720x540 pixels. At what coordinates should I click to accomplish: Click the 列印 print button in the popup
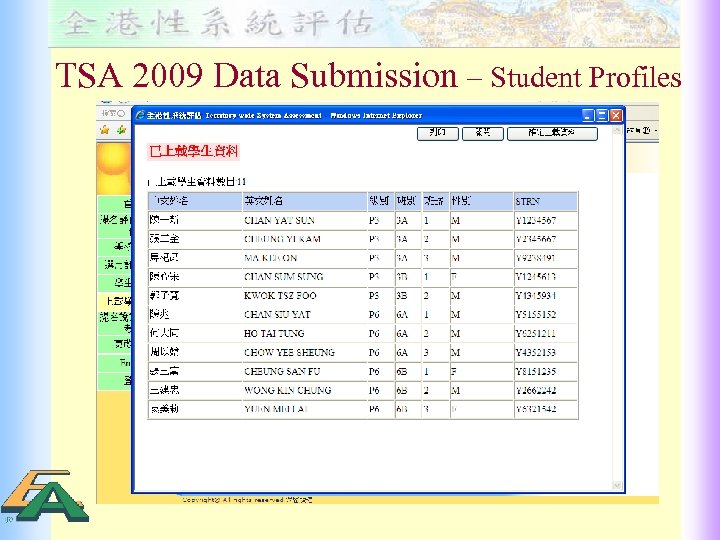click(x=438, y=133)
